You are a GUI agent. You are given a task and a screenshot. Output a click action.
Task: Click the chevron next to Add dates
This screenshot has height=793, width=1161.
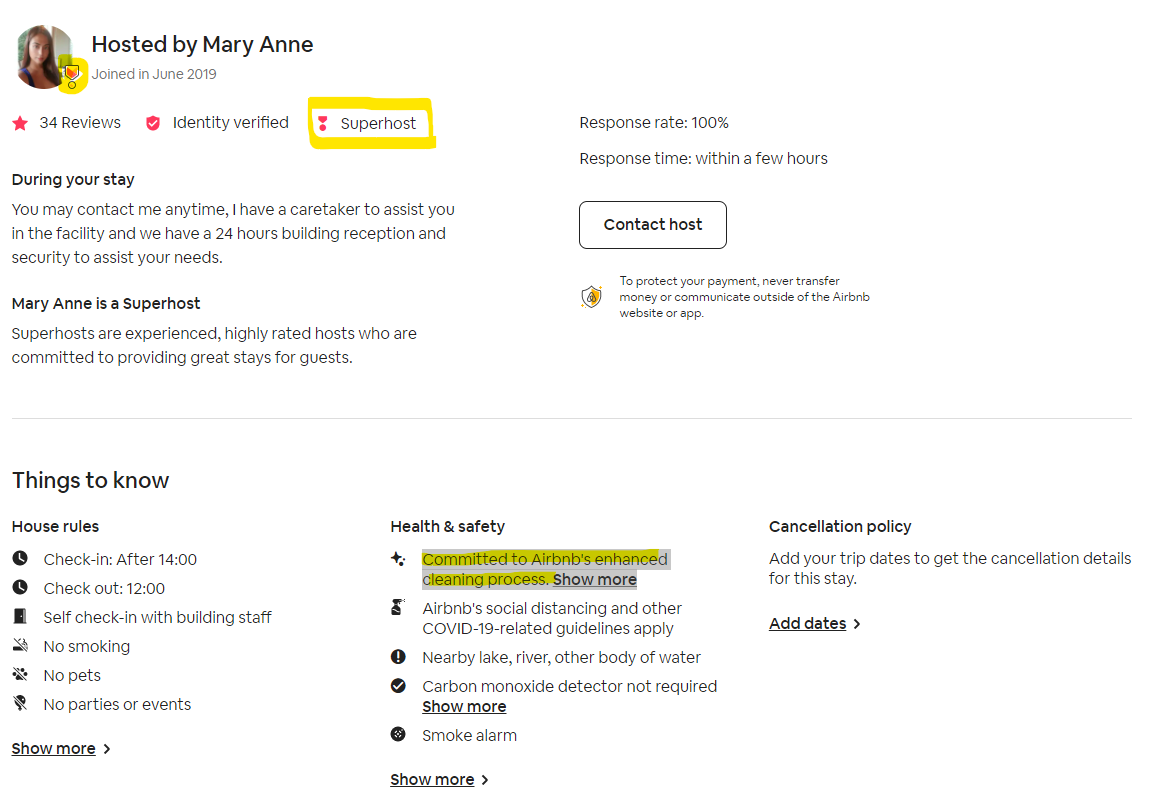pos(857,624)
